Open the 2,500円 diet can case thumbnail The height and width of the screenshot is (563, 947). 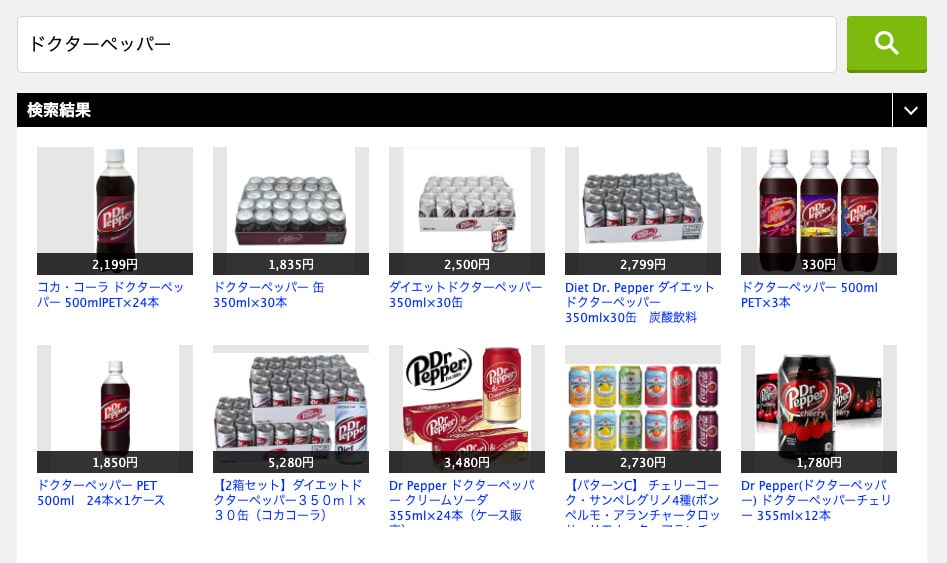click(x=467, y=210)
